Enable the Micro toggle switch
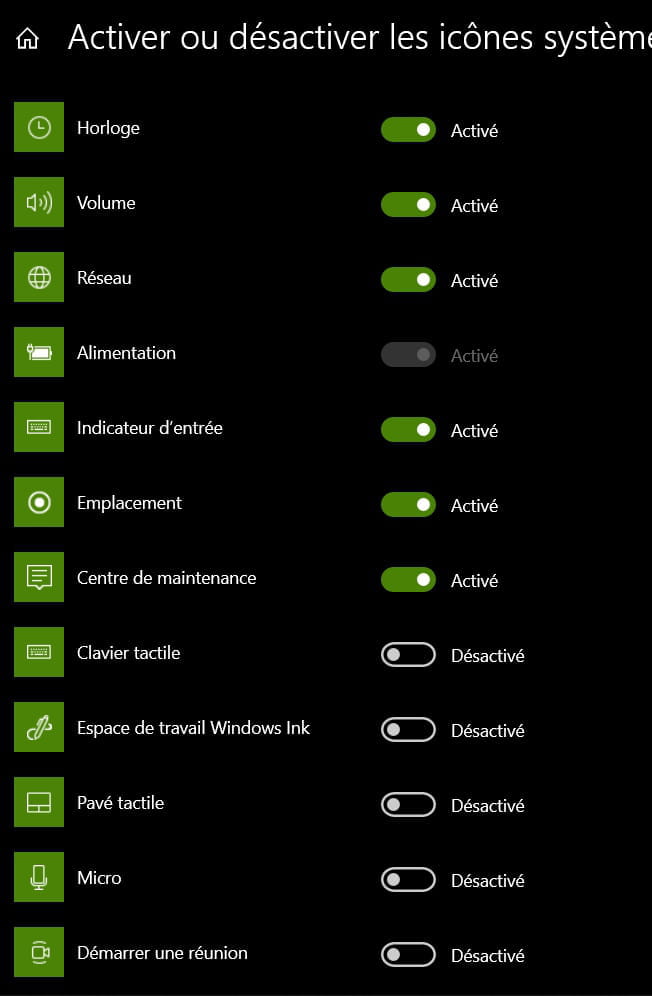The height and width of the screenshot is (996, 652). 408,879
